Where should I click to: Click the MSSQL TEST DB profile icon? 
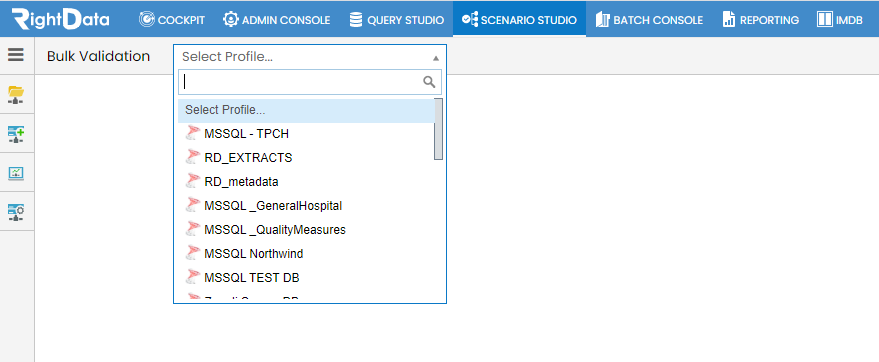(x=193, y=277)
